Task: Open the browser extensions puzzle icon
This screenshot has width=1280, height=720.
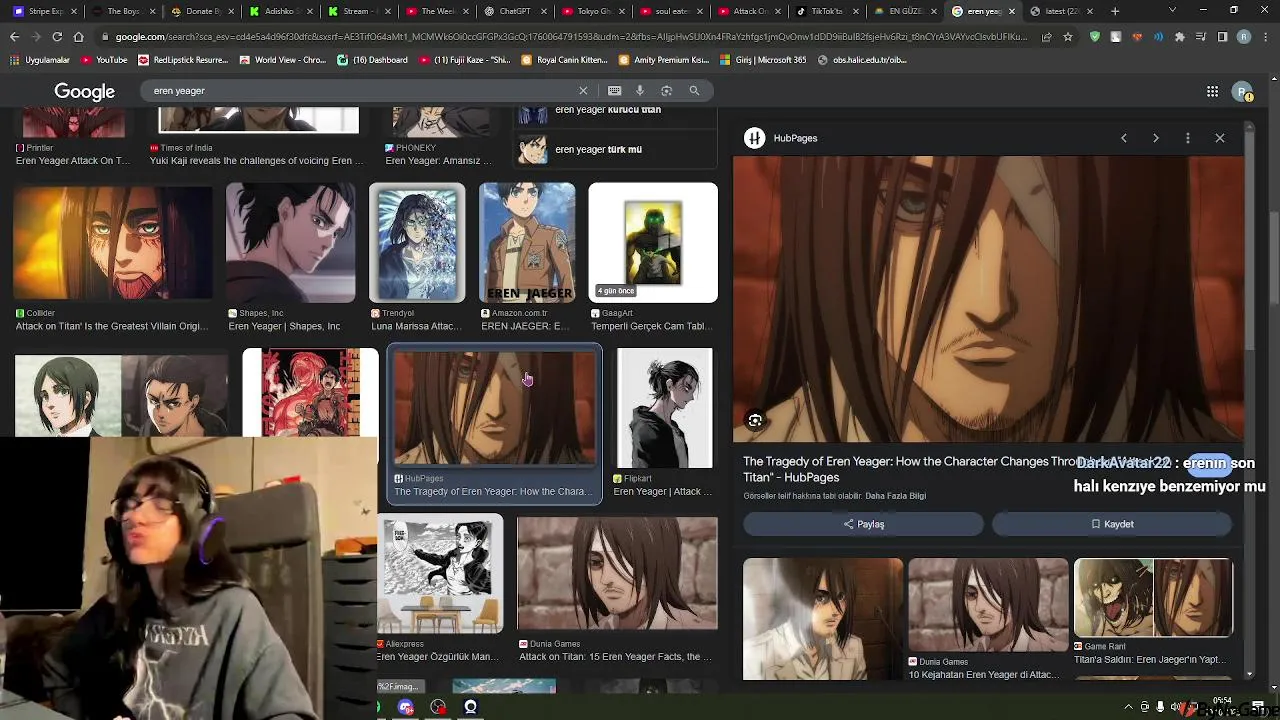Action: tap(1180, 37)
